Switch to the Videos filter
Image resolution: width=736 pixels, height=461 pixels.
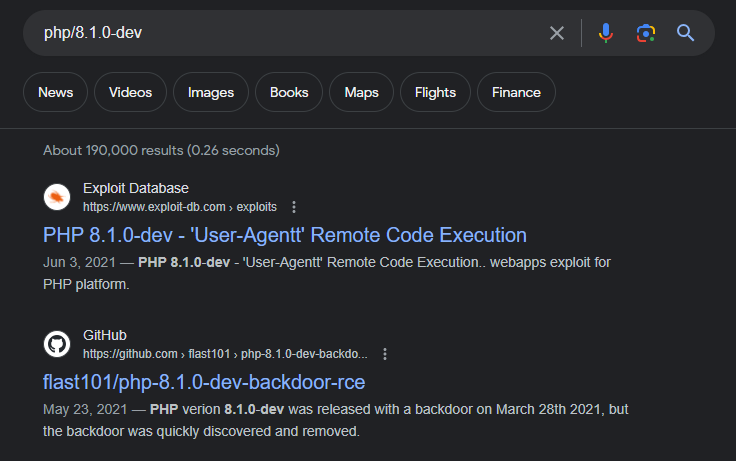pyautogui.click(x=130, y=92)
